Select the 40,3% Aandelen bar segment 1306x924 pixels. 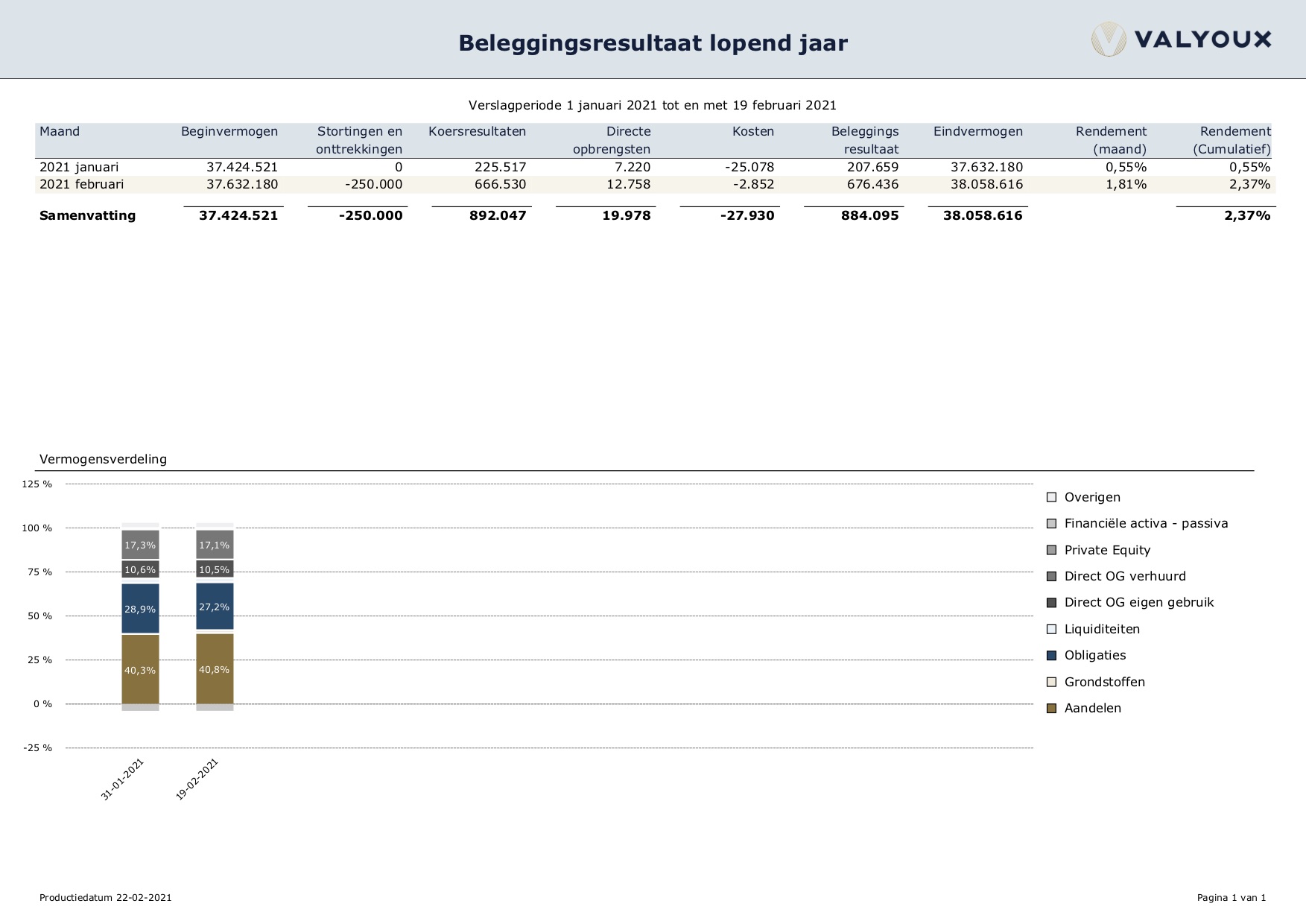[x=140, y=669]
